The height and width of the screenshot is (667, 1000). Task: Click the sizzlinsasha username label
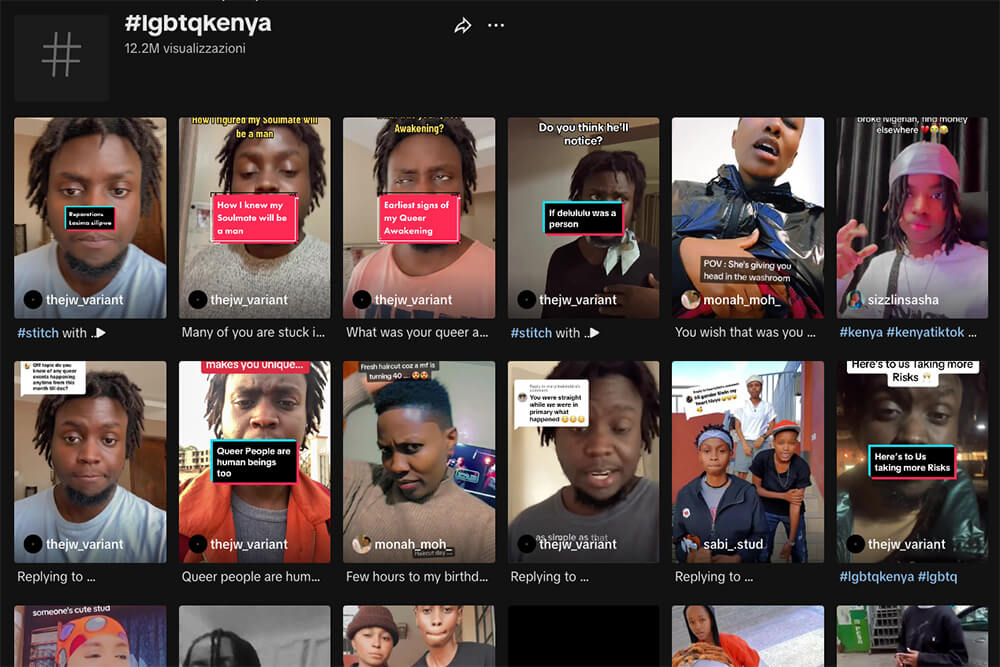(903, 300)
